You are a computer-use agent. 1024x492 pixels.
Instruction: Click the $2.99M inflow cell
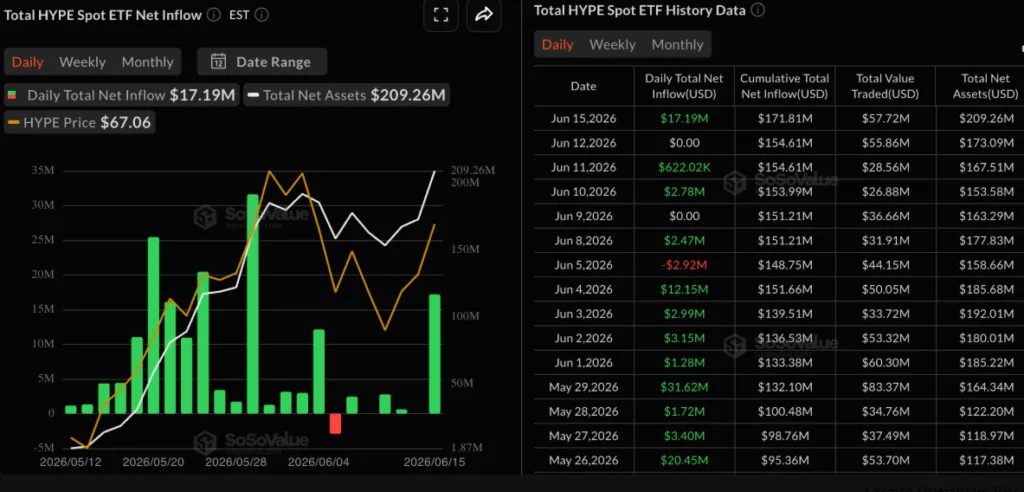click(684, 314)
